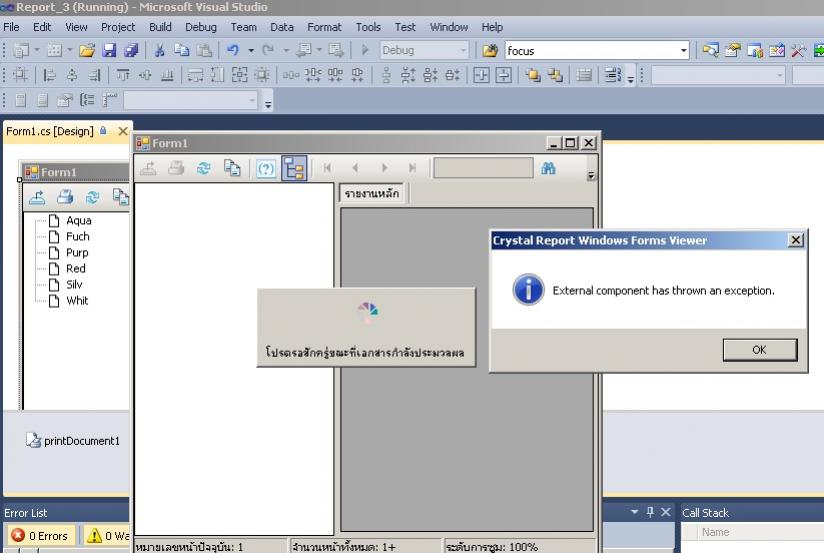This screenshot has width=824, height=553.
Task: Click the Solution Explorer icon
Action: (x=710, y=50)
